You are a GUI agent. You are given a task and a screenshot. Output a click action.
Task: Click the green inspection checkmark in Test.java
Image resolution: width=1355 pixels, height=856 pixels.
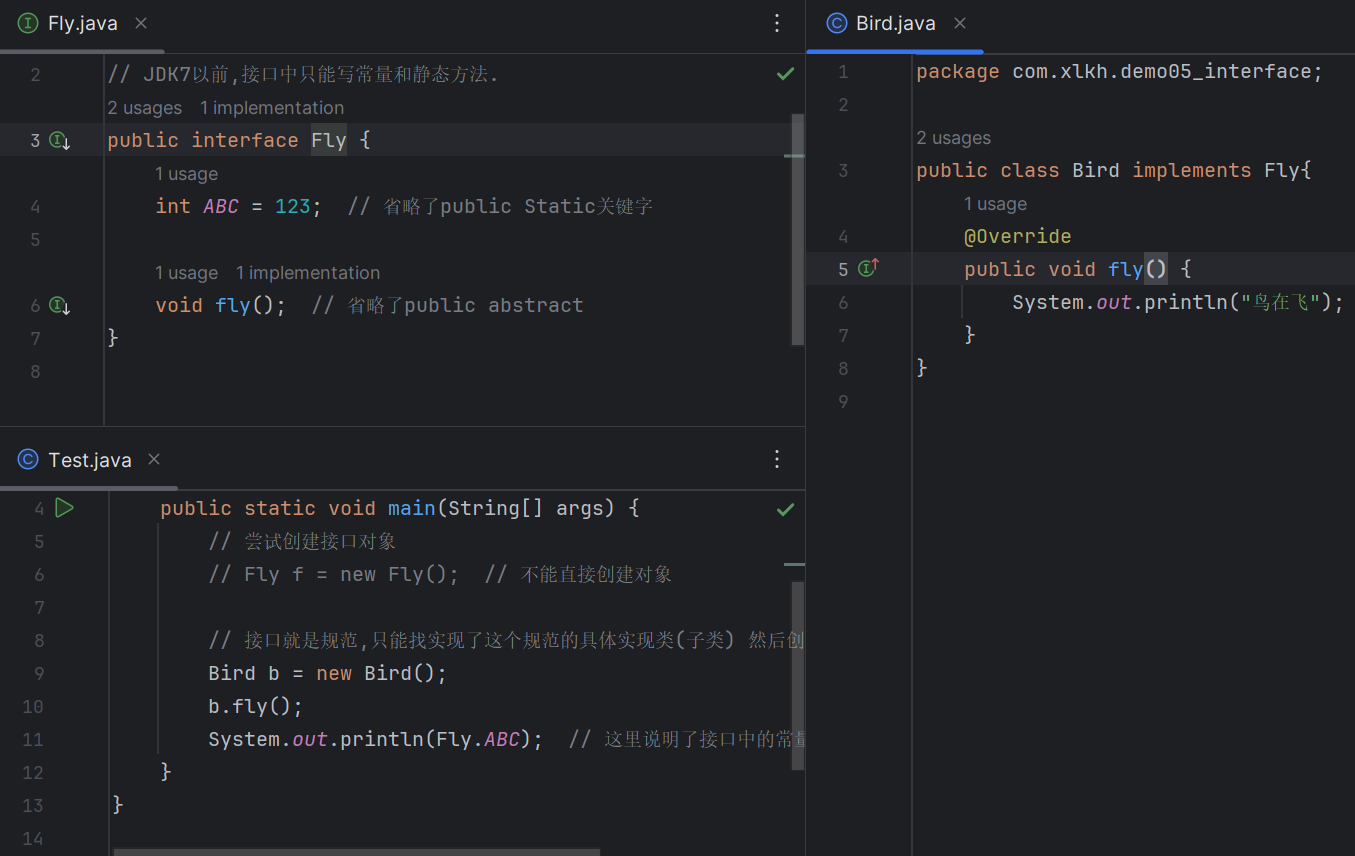coord(786,510)
